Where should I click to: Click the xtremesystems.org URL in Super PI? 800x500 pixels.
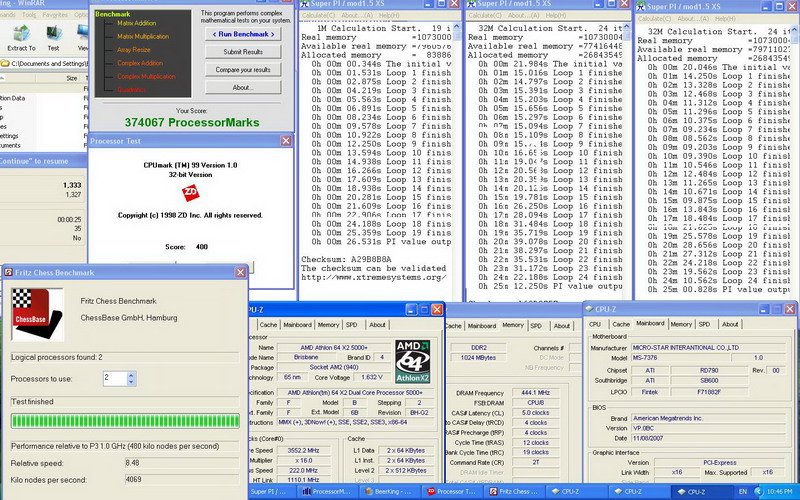(x=373, y=278)
